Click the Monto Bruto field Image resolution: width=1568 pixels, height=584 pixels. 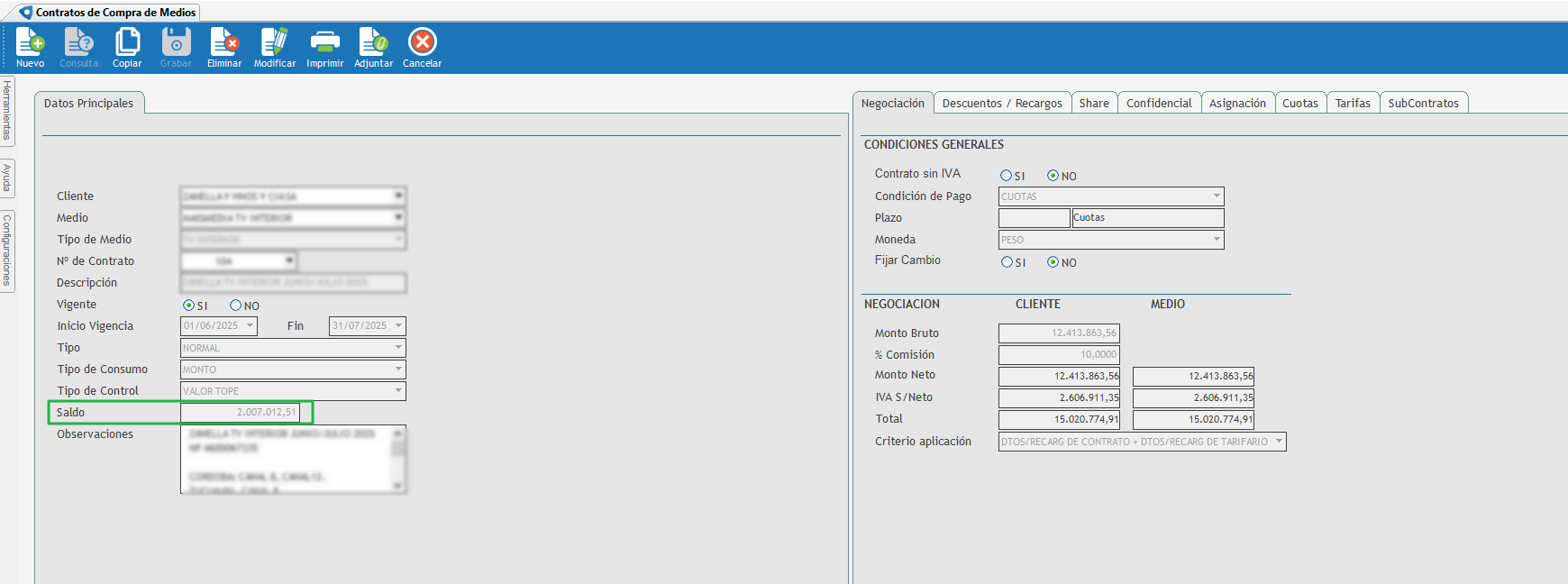click(x=1059, y=333)
